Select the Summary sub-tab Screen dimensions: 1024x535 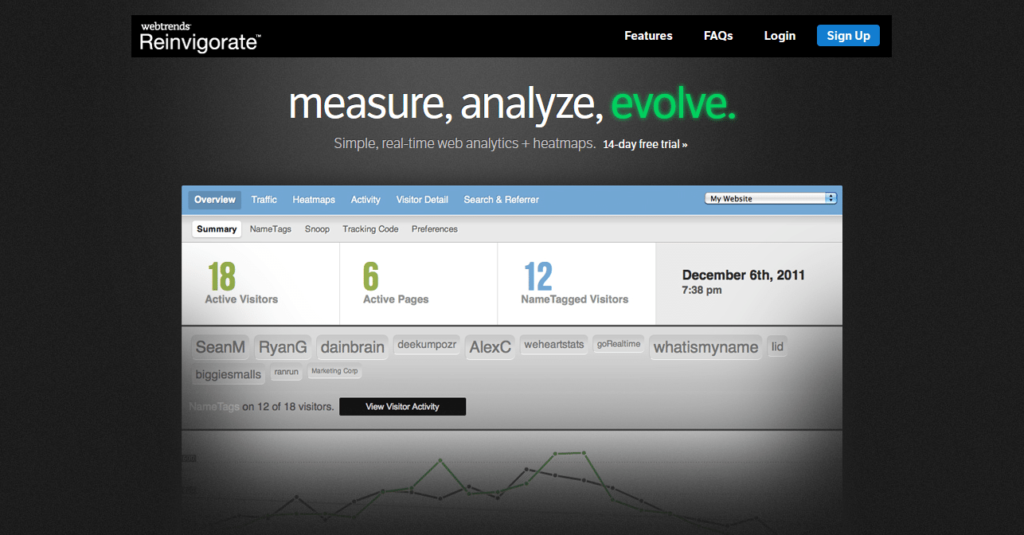pyautogui.click(x=217, y=229)
